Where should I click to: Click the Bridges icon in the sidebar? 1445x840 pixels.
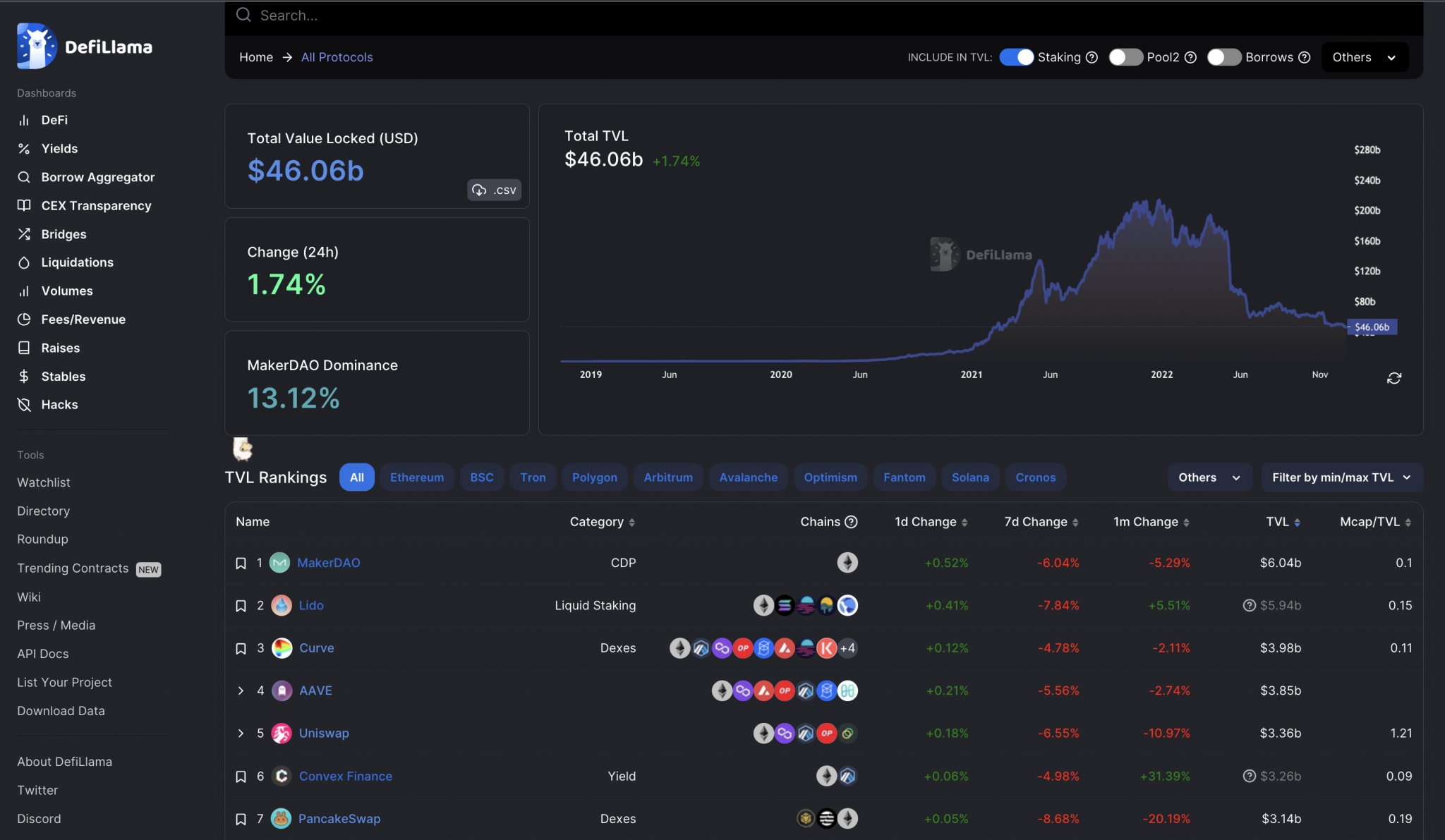23,233
